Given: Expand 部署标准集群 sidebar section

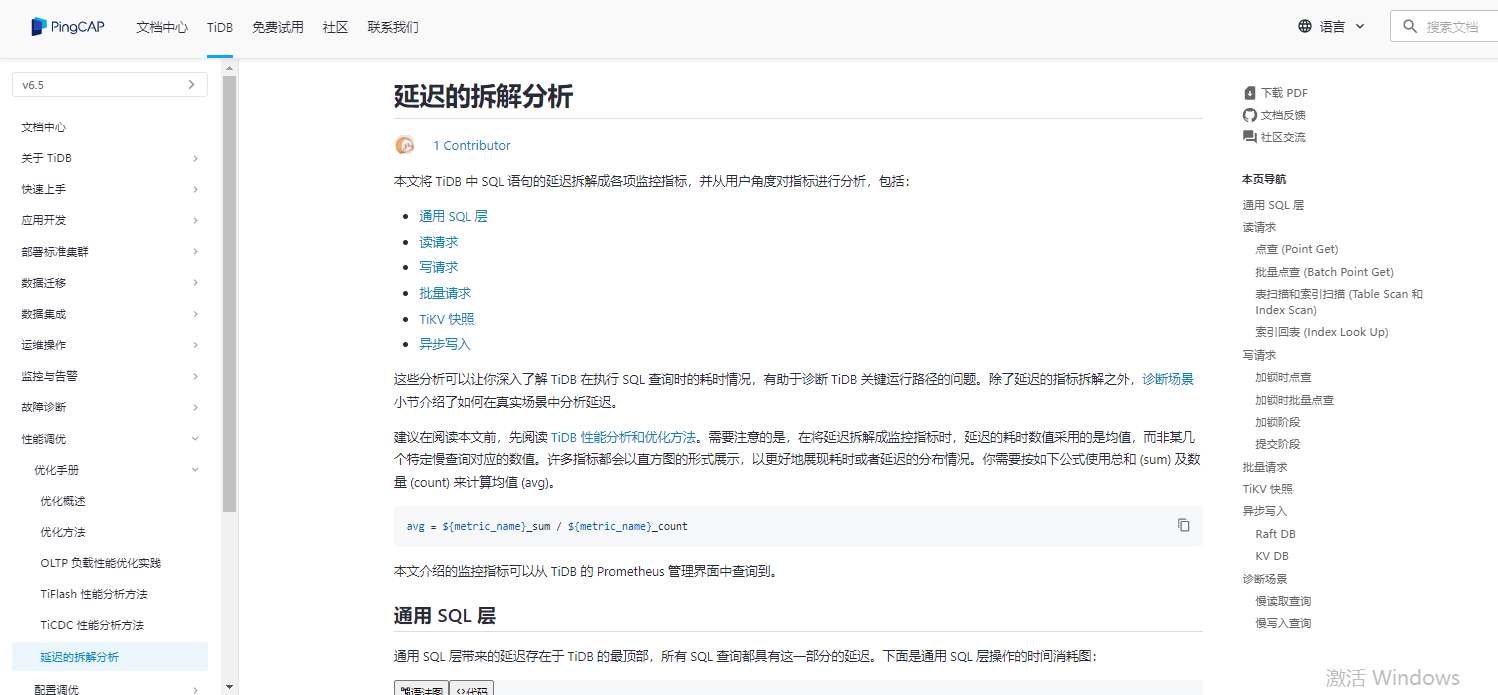Looking at the screenshot, I should (x=195, y=251).
